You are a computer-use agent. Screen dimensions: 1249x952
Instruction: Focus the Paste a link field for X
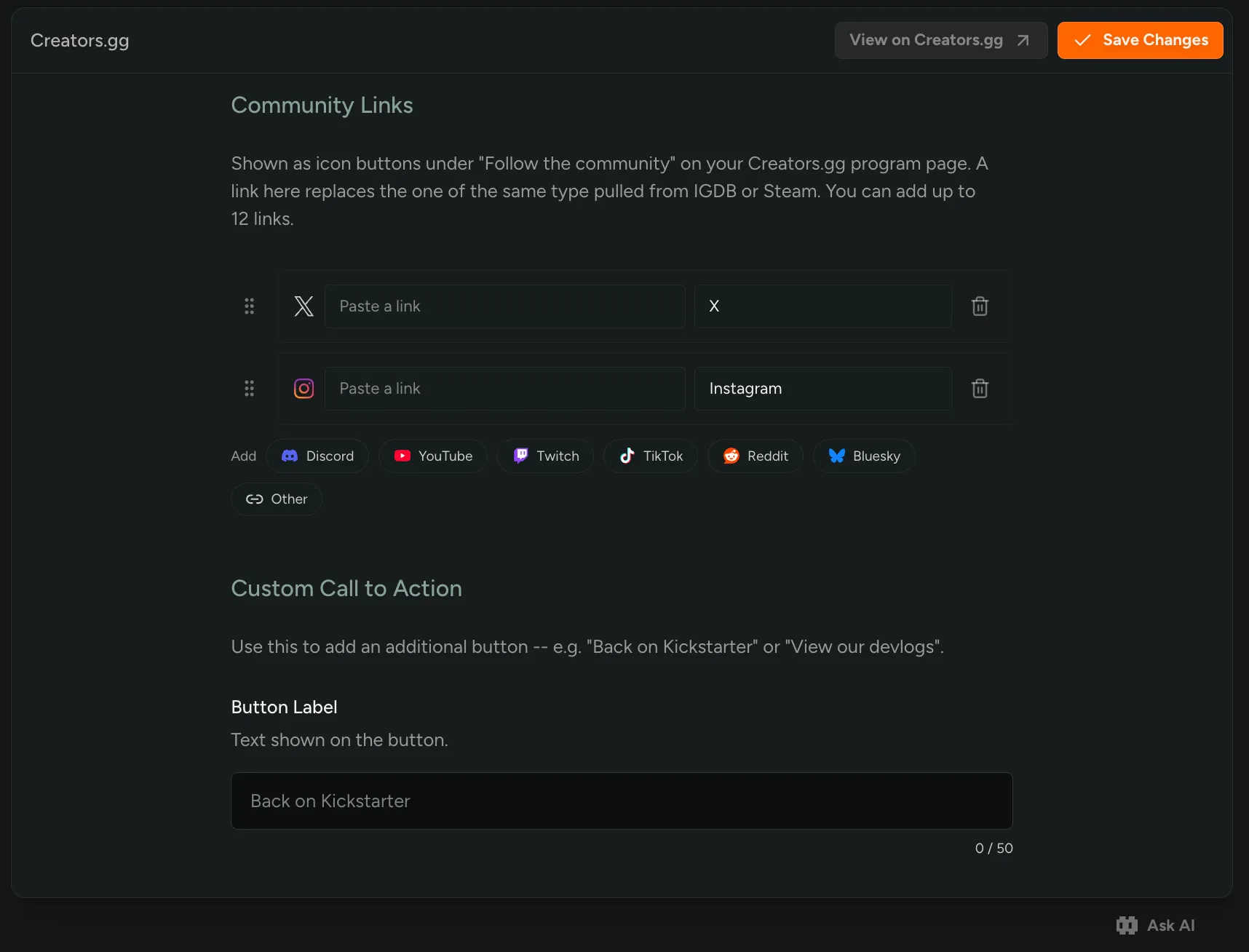[x=504, y=306]
